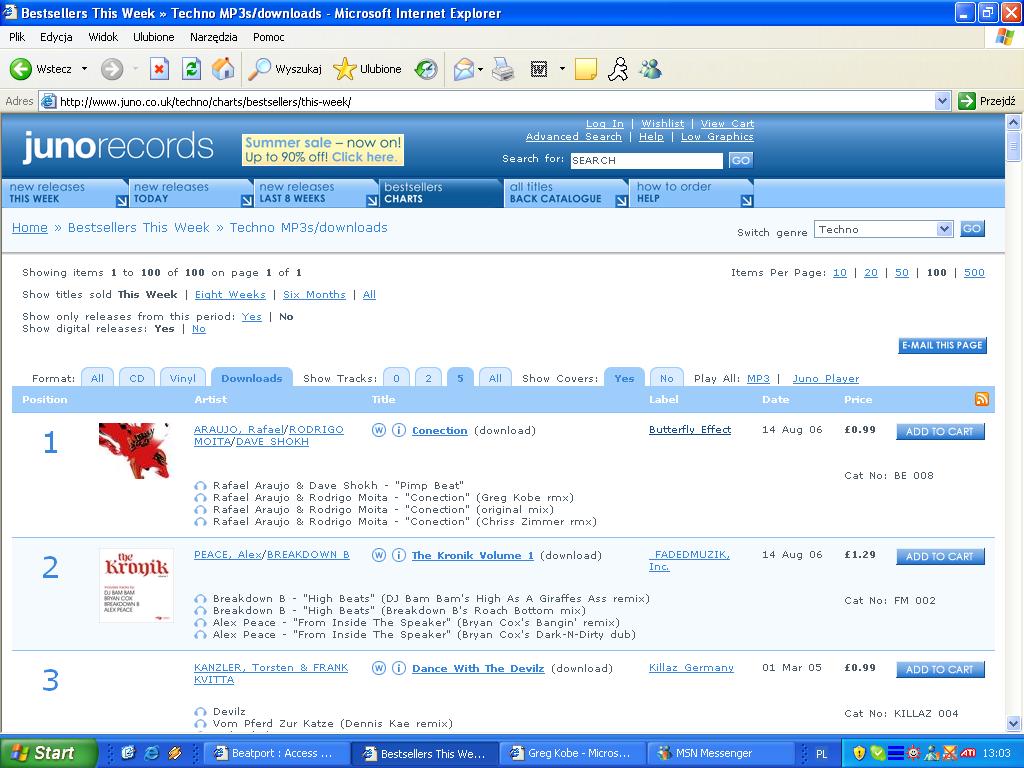
Task: Open the Plik menu
Action: (x=17, y=37)
